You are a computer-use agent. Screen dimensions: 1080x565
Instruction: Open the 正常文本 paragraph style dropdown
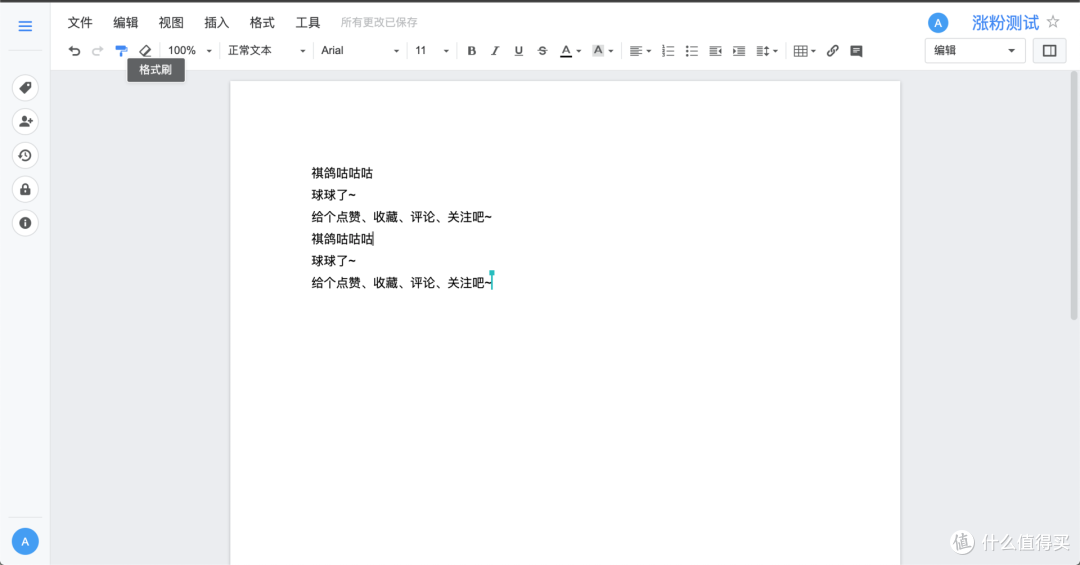(267, 51)
